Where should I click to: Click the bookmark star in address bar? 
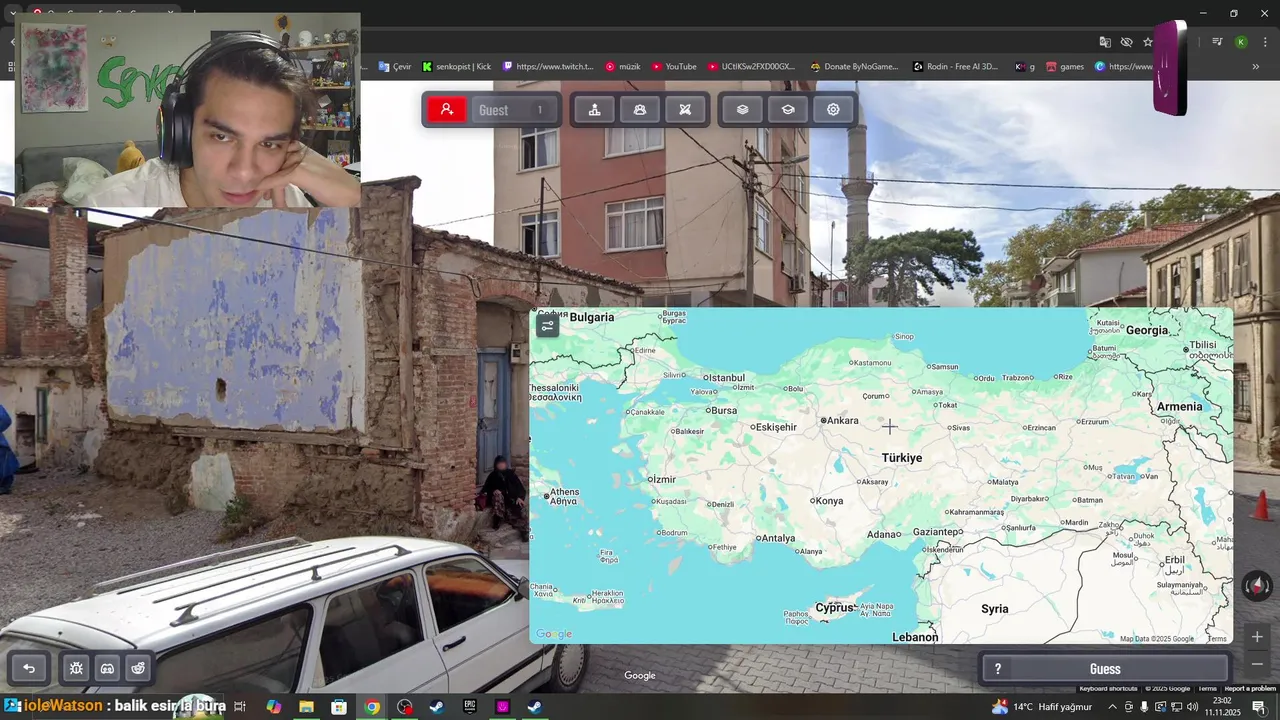coord(1148,42)
